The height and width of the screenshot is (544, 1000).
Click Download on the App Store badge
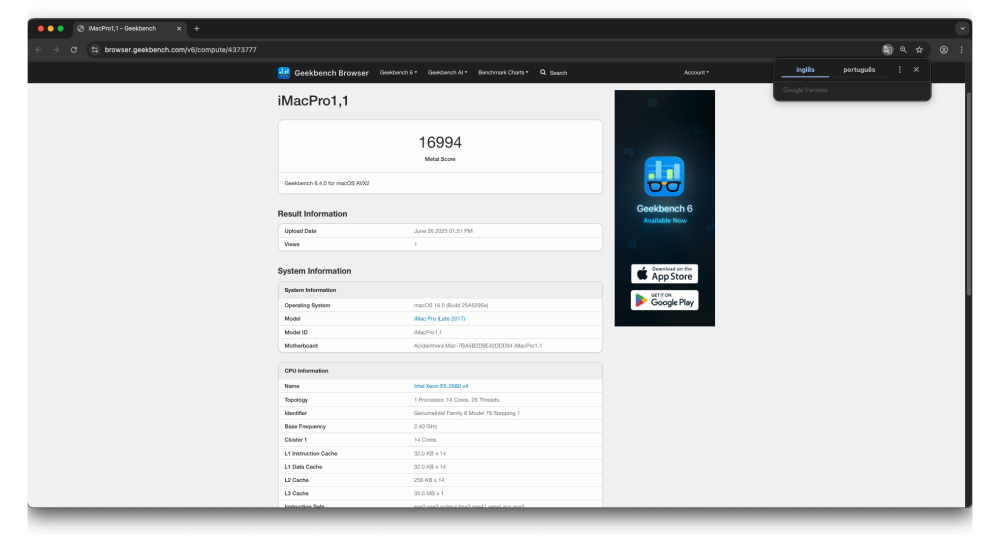(664, 274)
